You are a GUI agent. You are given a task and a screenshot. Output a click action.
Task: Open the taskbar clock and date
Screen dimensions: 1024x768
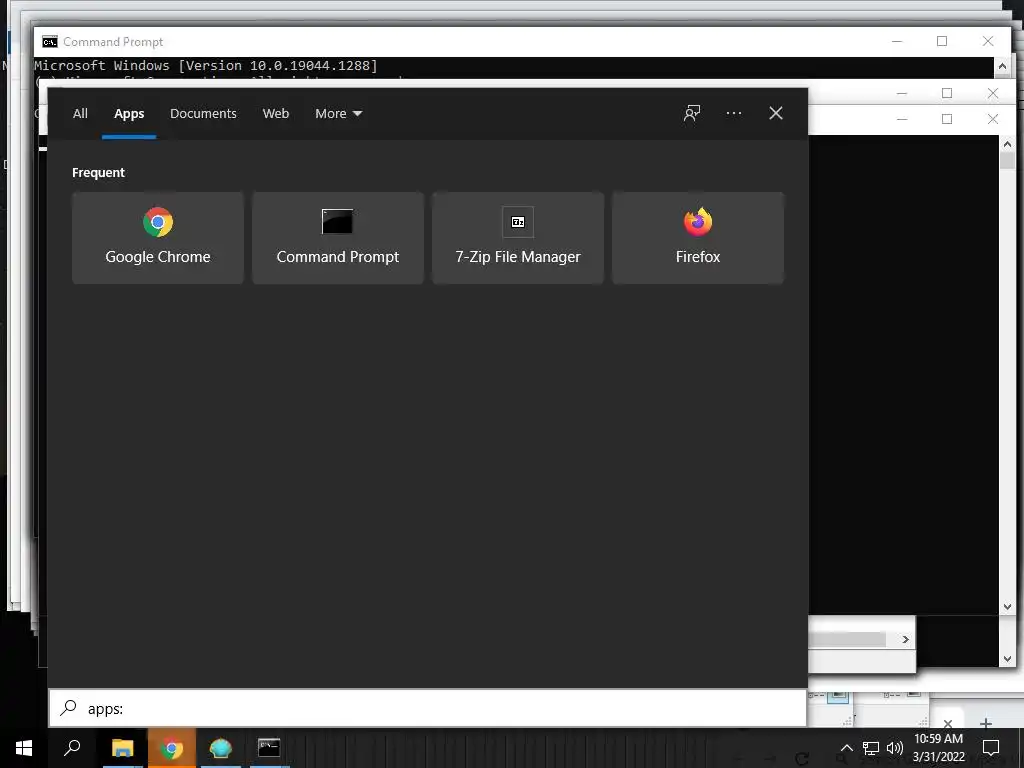coord(938,748)
